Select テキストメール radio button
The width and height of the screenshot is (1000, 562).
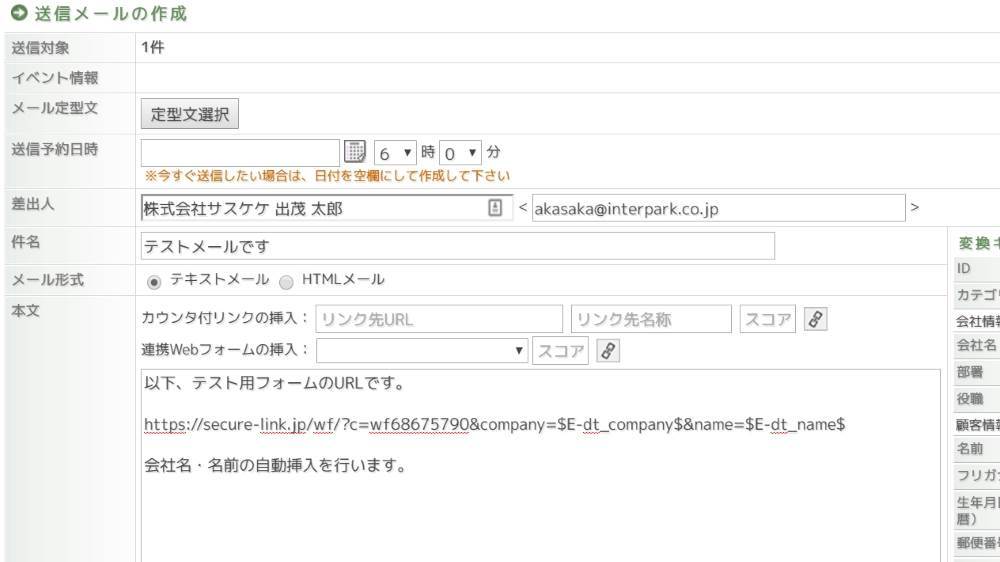tap(154, 282)
